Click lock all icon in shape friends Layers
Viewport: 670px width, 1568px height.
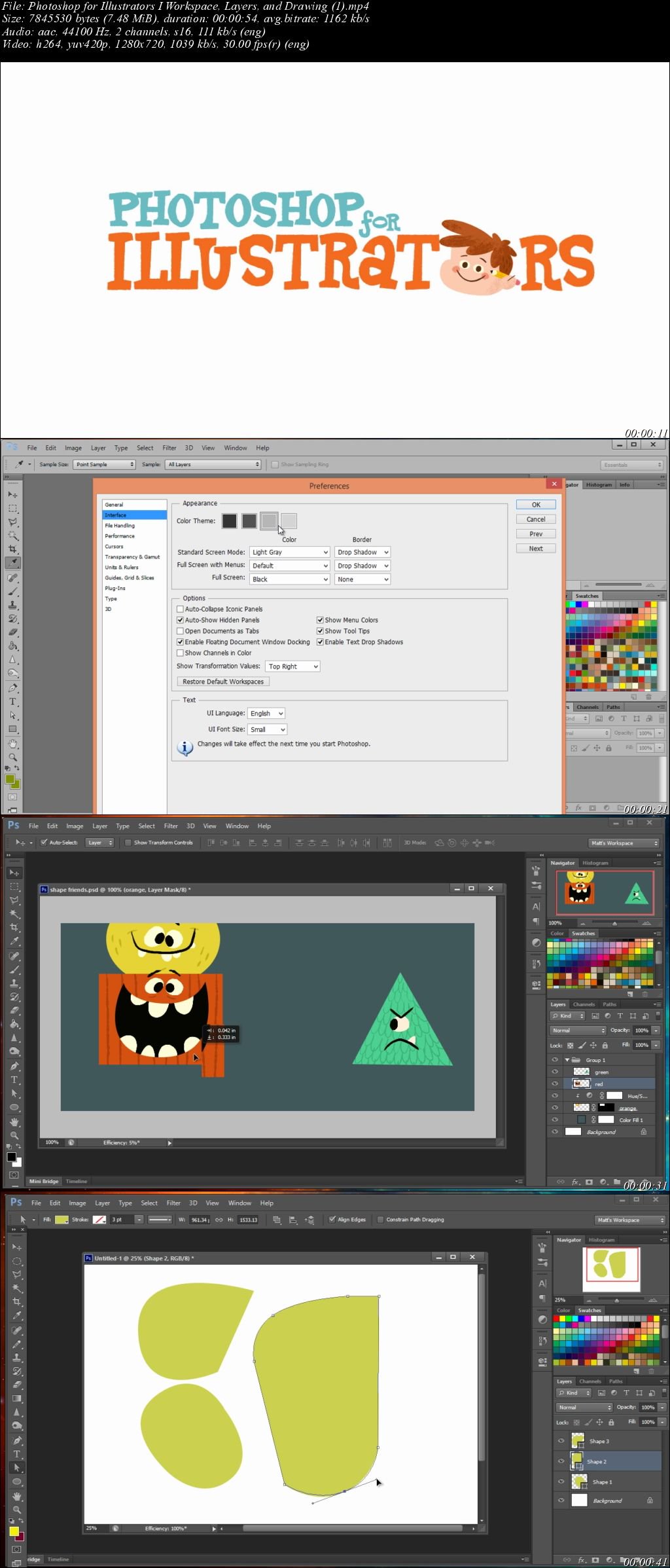click(x=605, y=1046)
